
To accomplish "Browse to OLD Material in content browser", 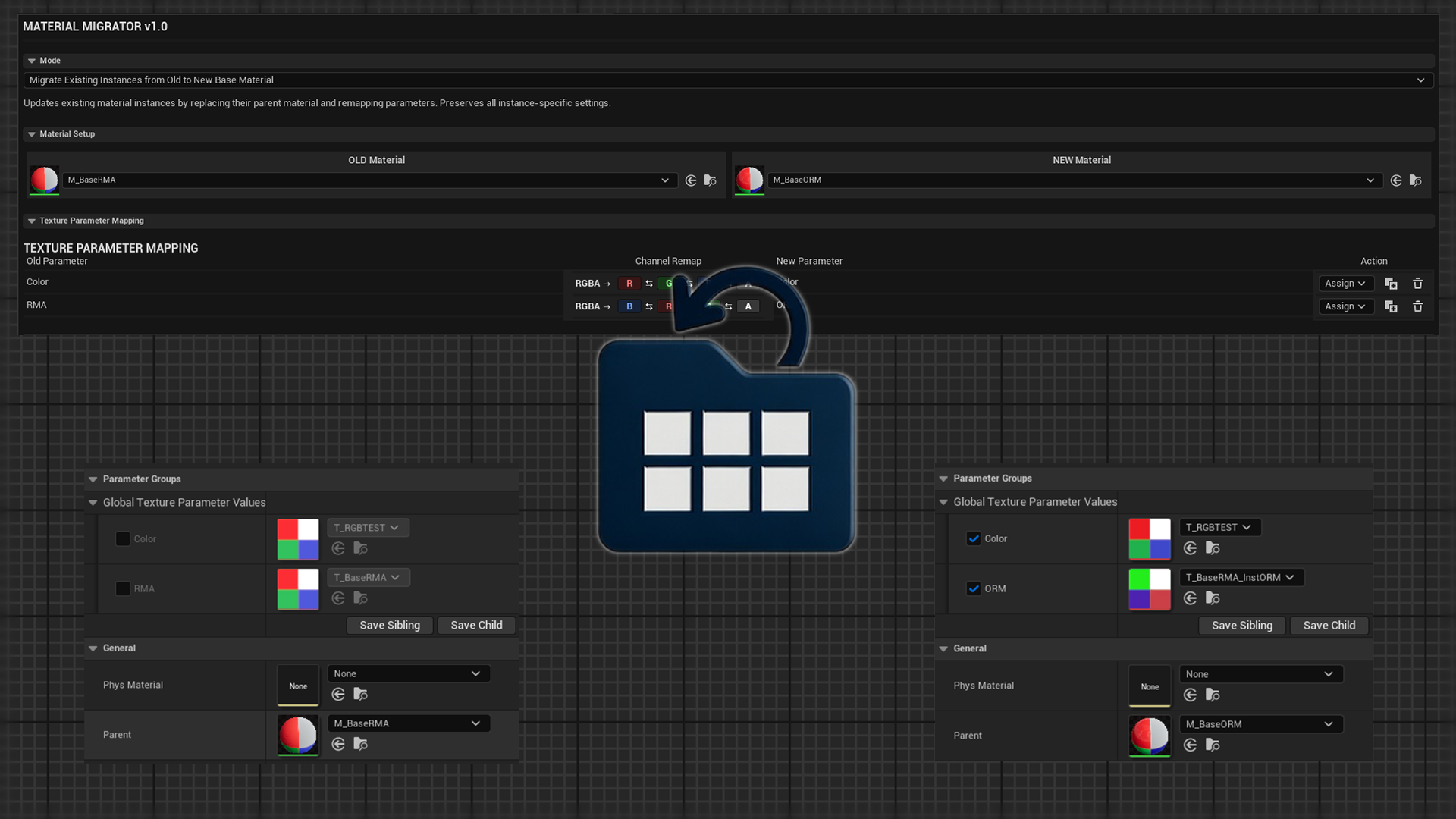I will 711,180.
